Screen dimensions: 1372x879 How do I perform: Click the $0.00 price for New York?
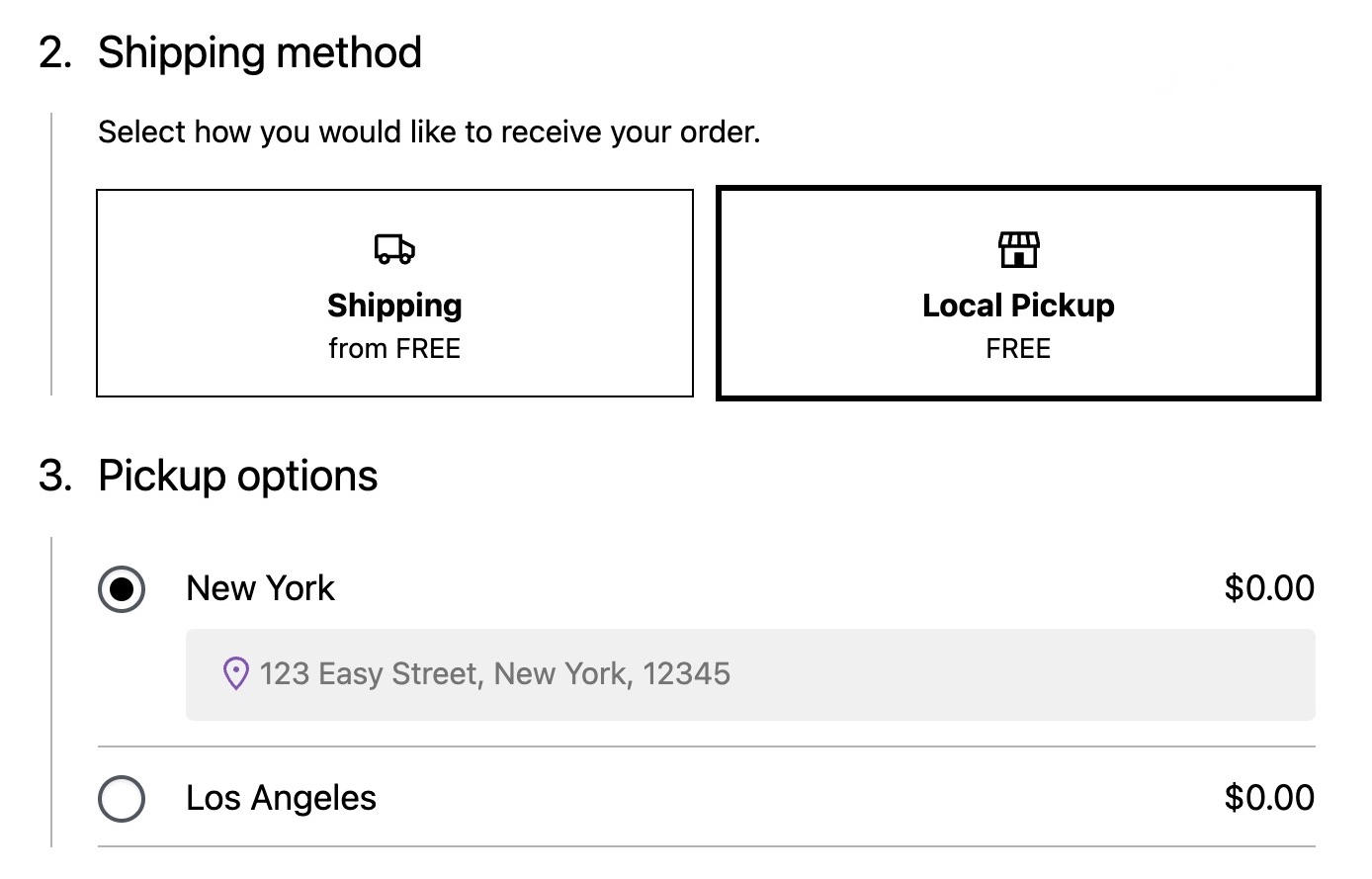coord(1268,588)
